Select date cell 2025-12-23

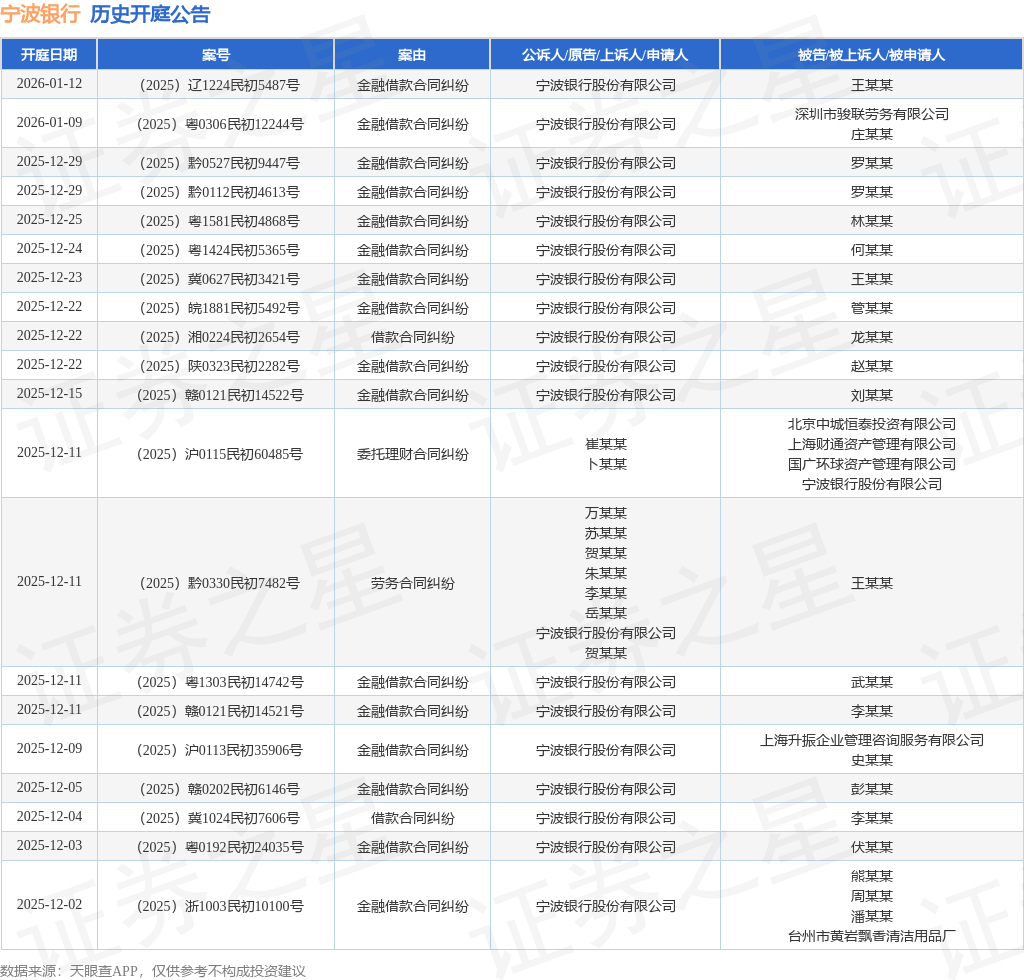pyautogui.click(x=49, y=277)
